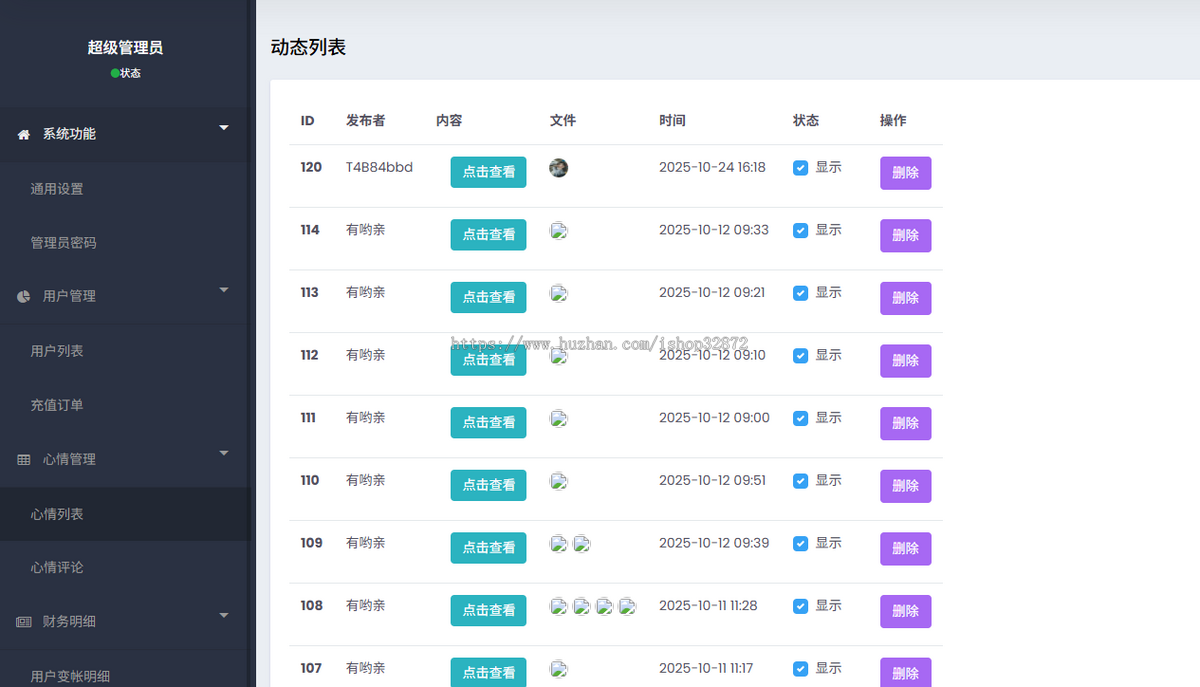Delete post with ID 114
The image size is (1200, 687).
[905, 236]
